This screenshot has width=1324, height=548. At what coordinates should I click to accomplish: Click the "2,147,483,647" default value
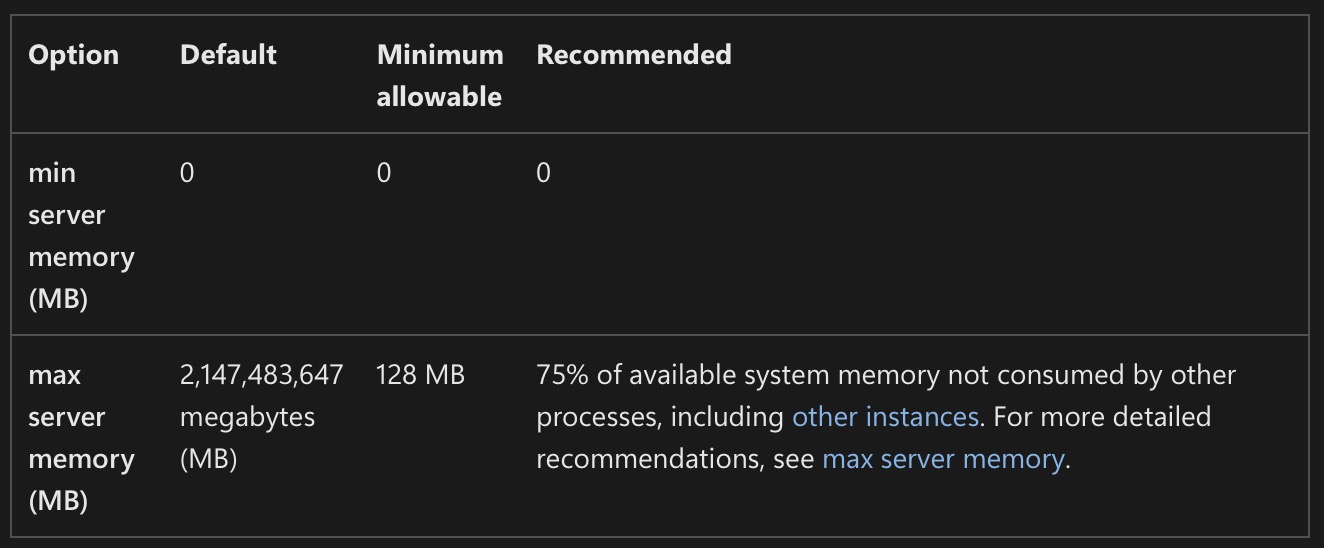(261, 375)
